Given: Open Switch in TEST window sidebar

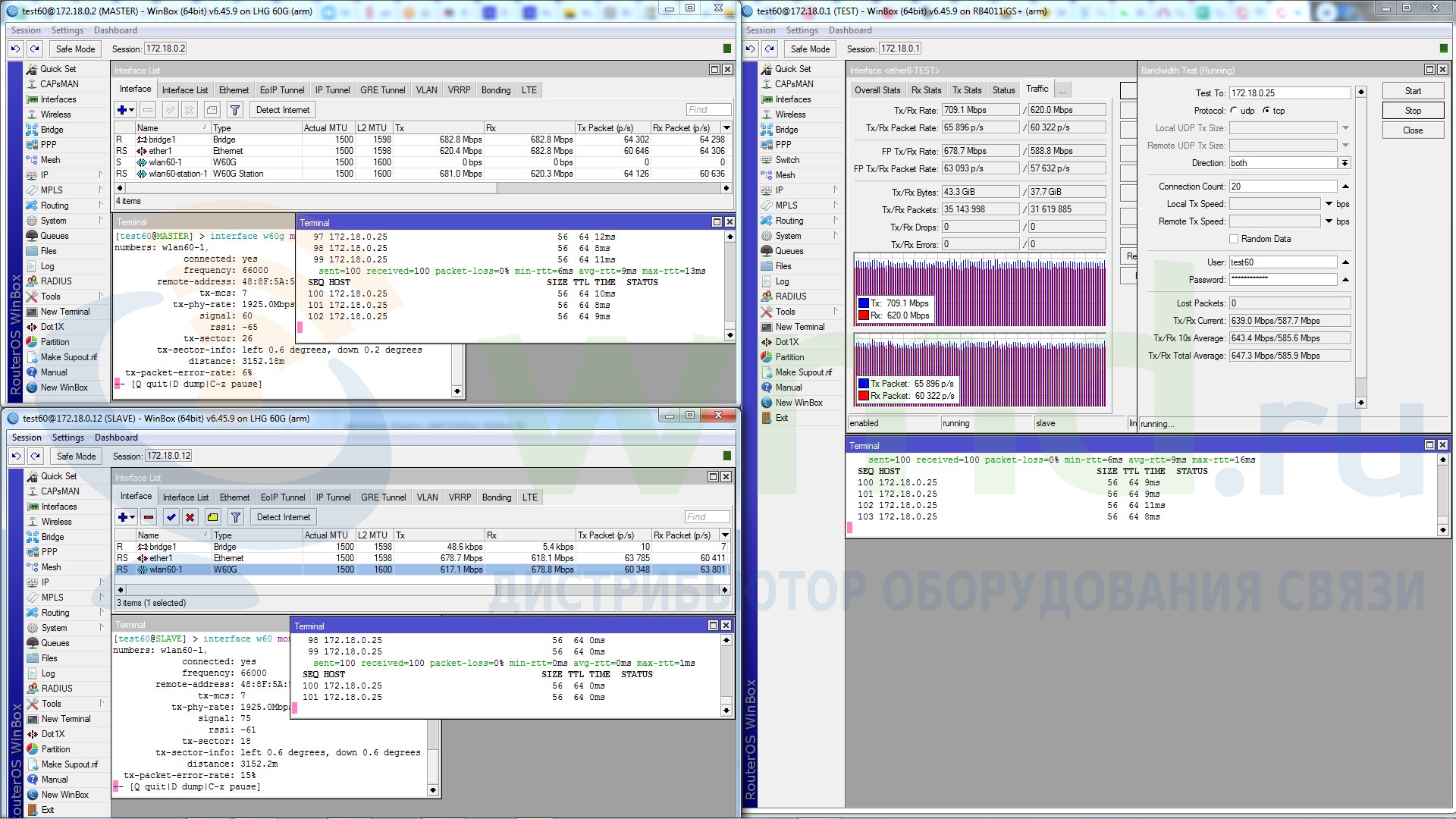Looking at the screenshot, I should tap(787, 160).
